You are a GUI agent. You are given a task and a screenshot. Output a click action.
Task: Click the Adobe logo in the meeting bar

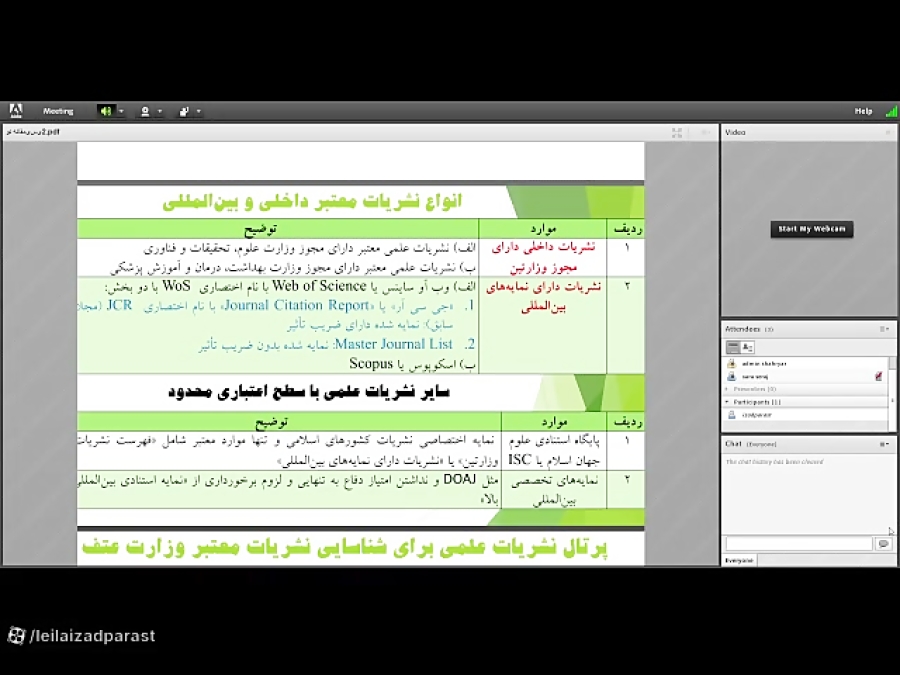point(15,110)
